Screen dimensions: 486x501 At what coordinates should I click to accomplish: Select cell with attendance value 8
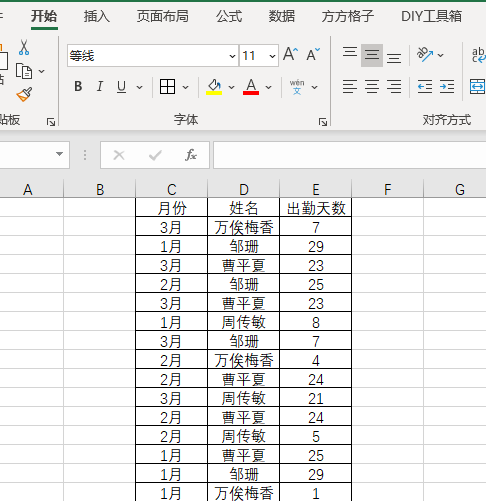pyautogui.click(x=315, y=322)
